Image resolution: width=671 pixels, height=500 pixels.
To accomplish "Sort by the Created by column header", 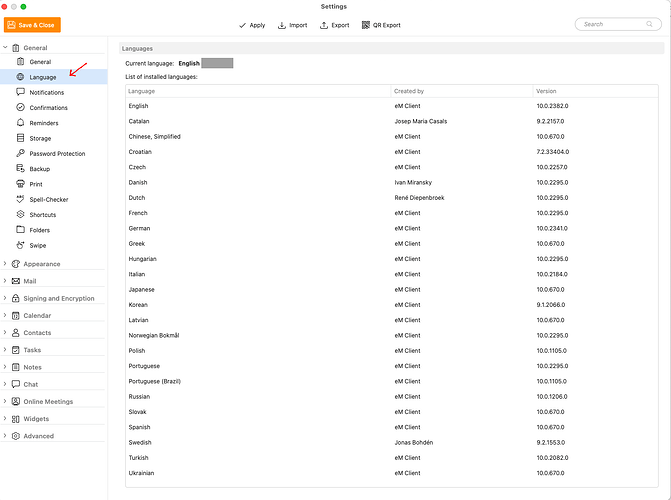I will [462, 91].
